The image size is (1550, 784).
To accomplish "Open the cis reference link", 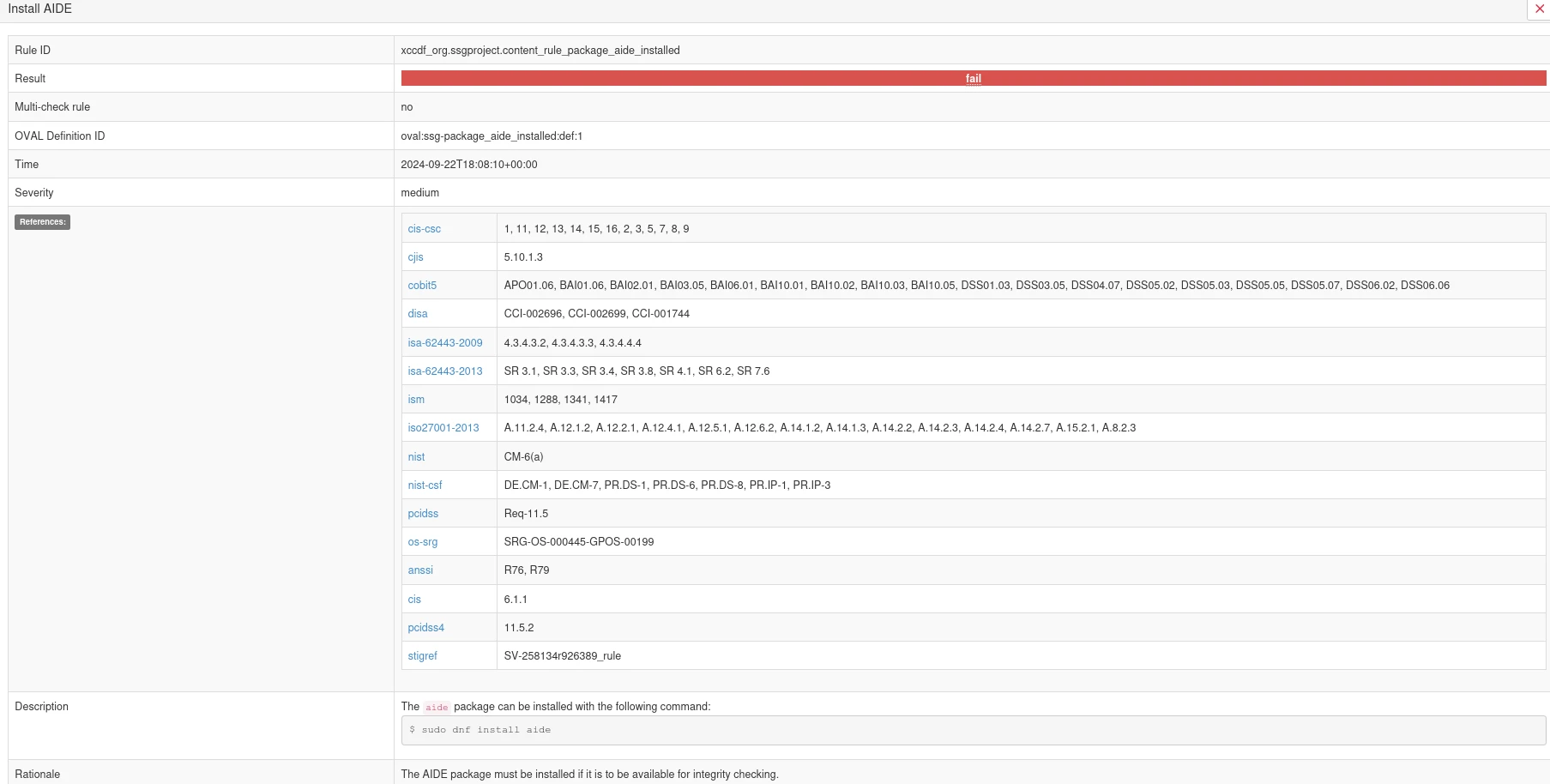I will [x=414, y=600].
